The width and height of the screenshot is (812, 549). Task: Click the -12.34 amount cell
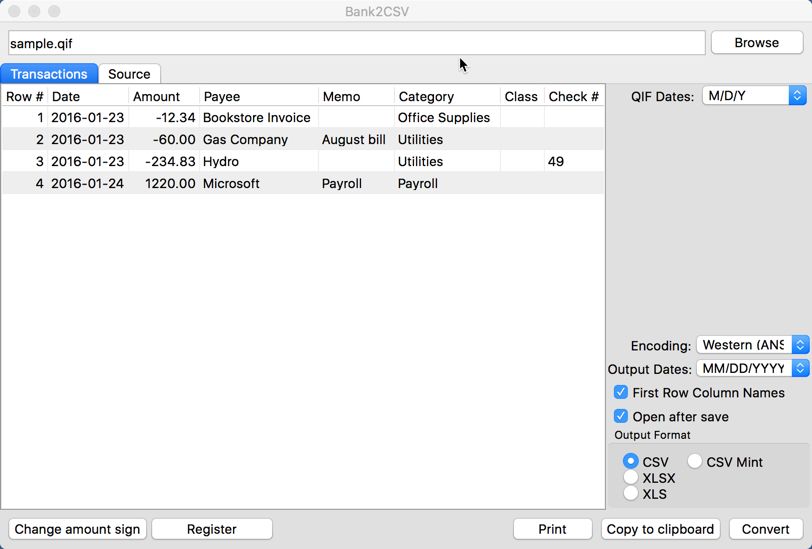(x=164, y=118)
